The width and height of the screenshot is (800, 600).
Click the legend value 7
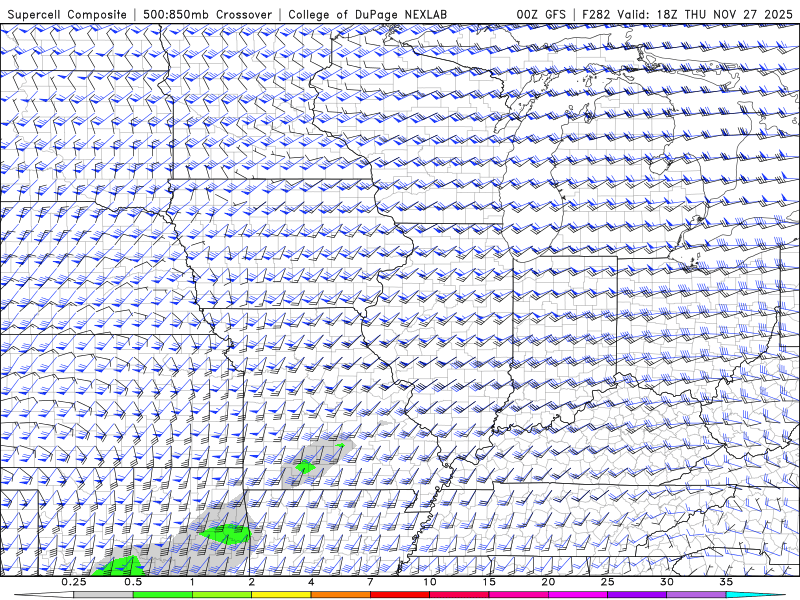(x=370, y=582)
